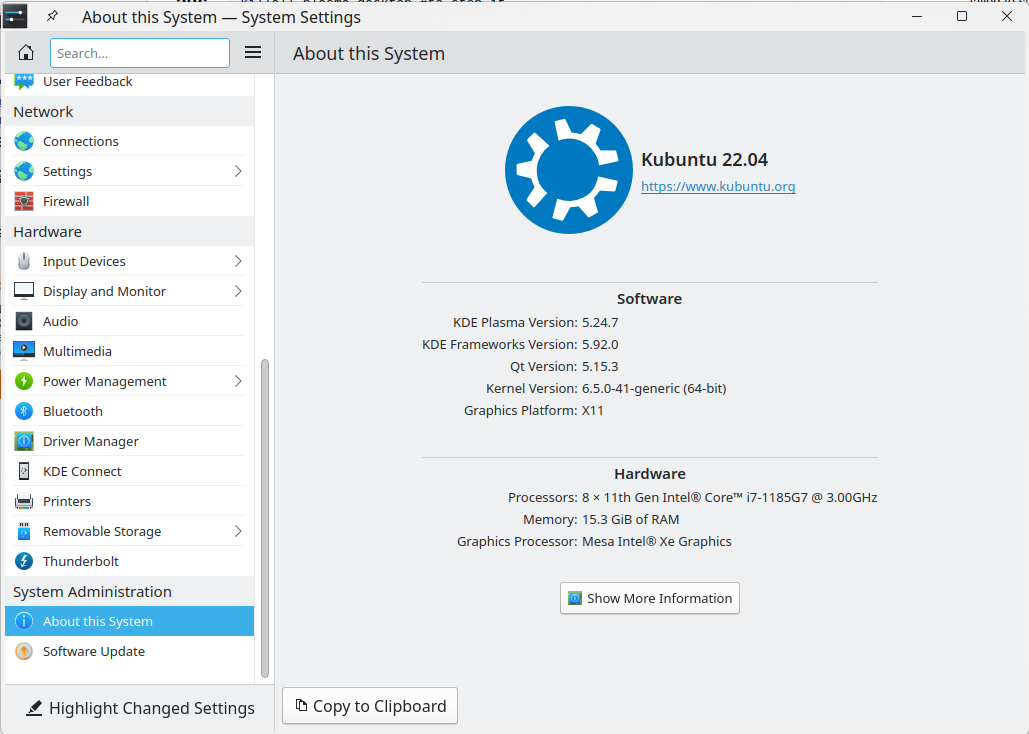Viewport: 1029px width, 734px height.
Task: Expand Removable Storage chevron
Action: click(x=238, y=532)
